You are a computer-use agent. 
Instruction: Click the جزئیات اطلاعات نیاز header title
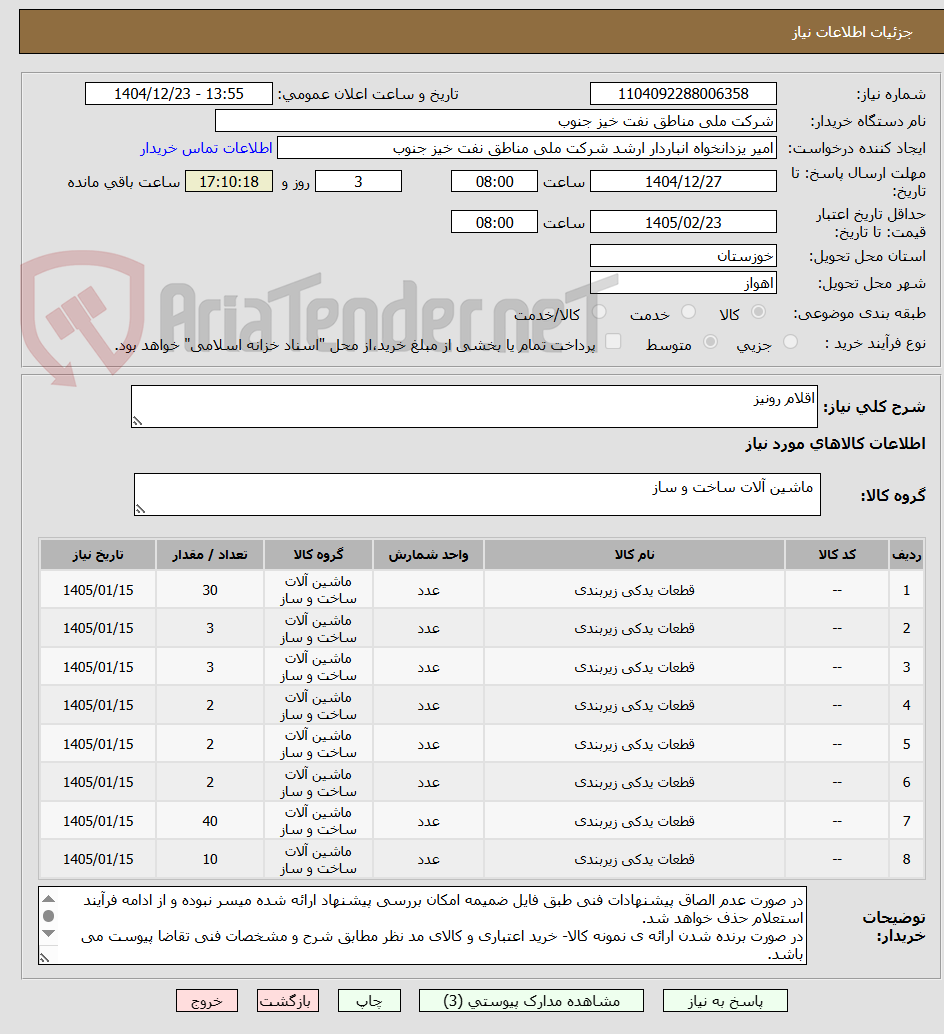click(852, 32)
